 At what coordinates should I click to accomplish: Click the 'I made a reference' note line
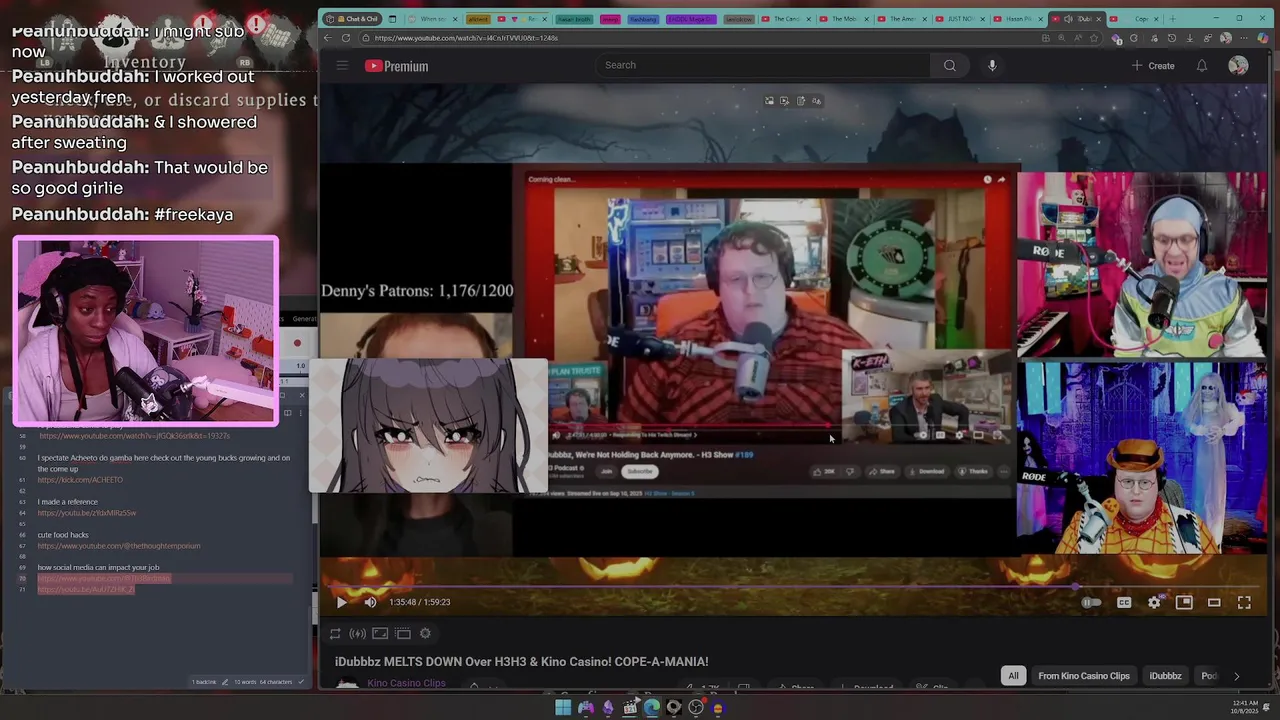tap(68, 502)
